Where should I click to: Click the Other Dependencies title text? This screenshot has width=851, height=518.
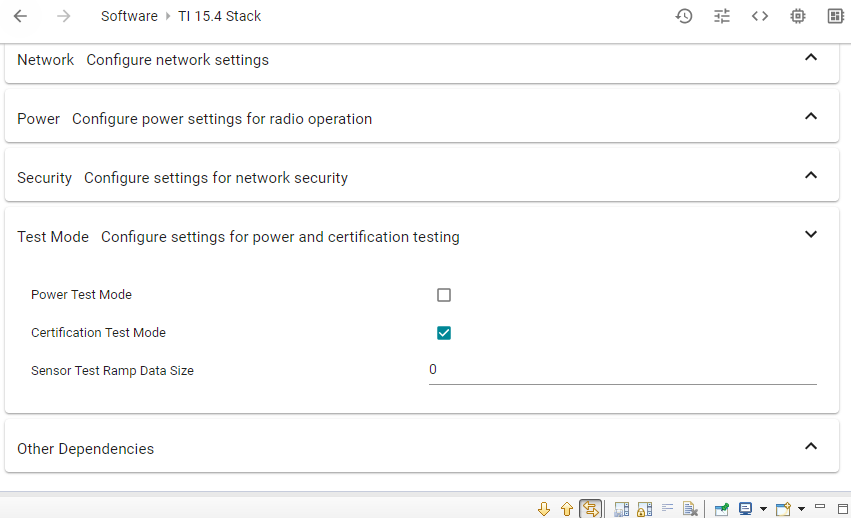(85, 449)
